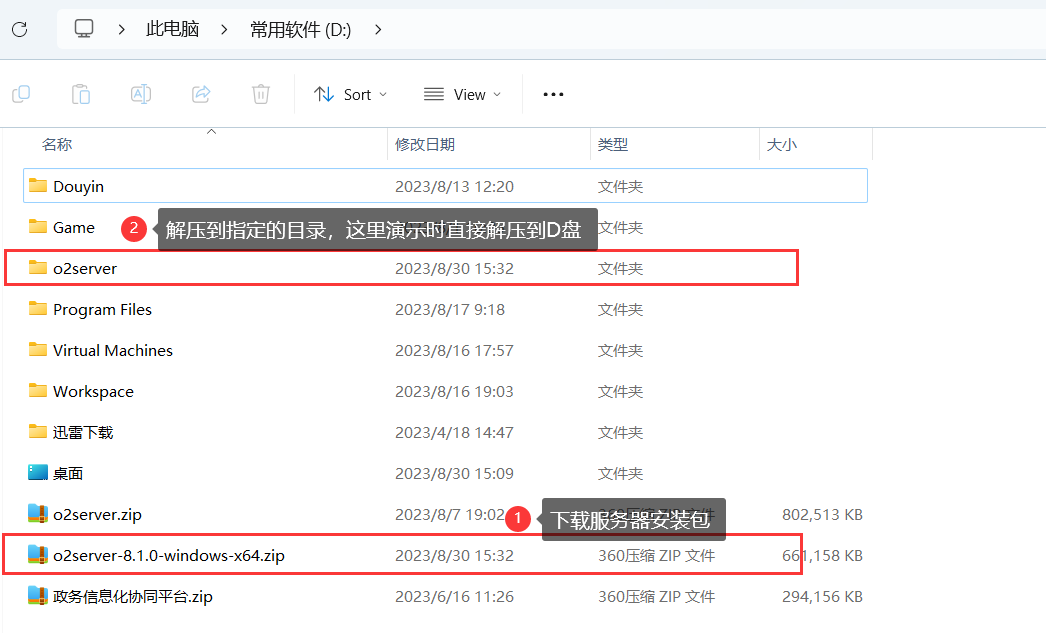This screenshot has width=1046, height=633.
Task: Click 常用软件 (D:) breadcrumb segment
Action: coord(301,29)
